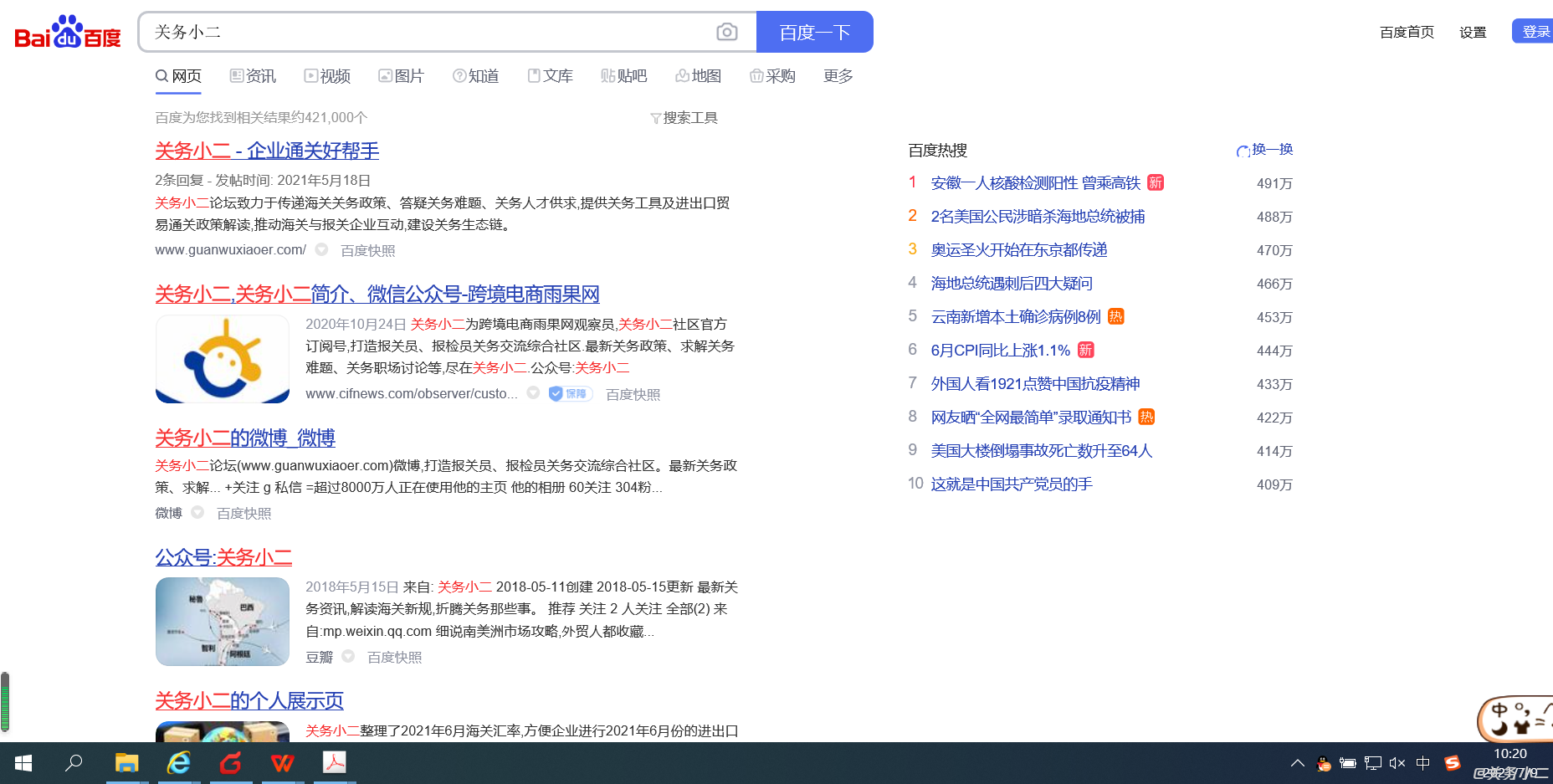Screen dimensions: 1553x784
Task: Switch to the 贴吧 tab
Action: (624, 76)
